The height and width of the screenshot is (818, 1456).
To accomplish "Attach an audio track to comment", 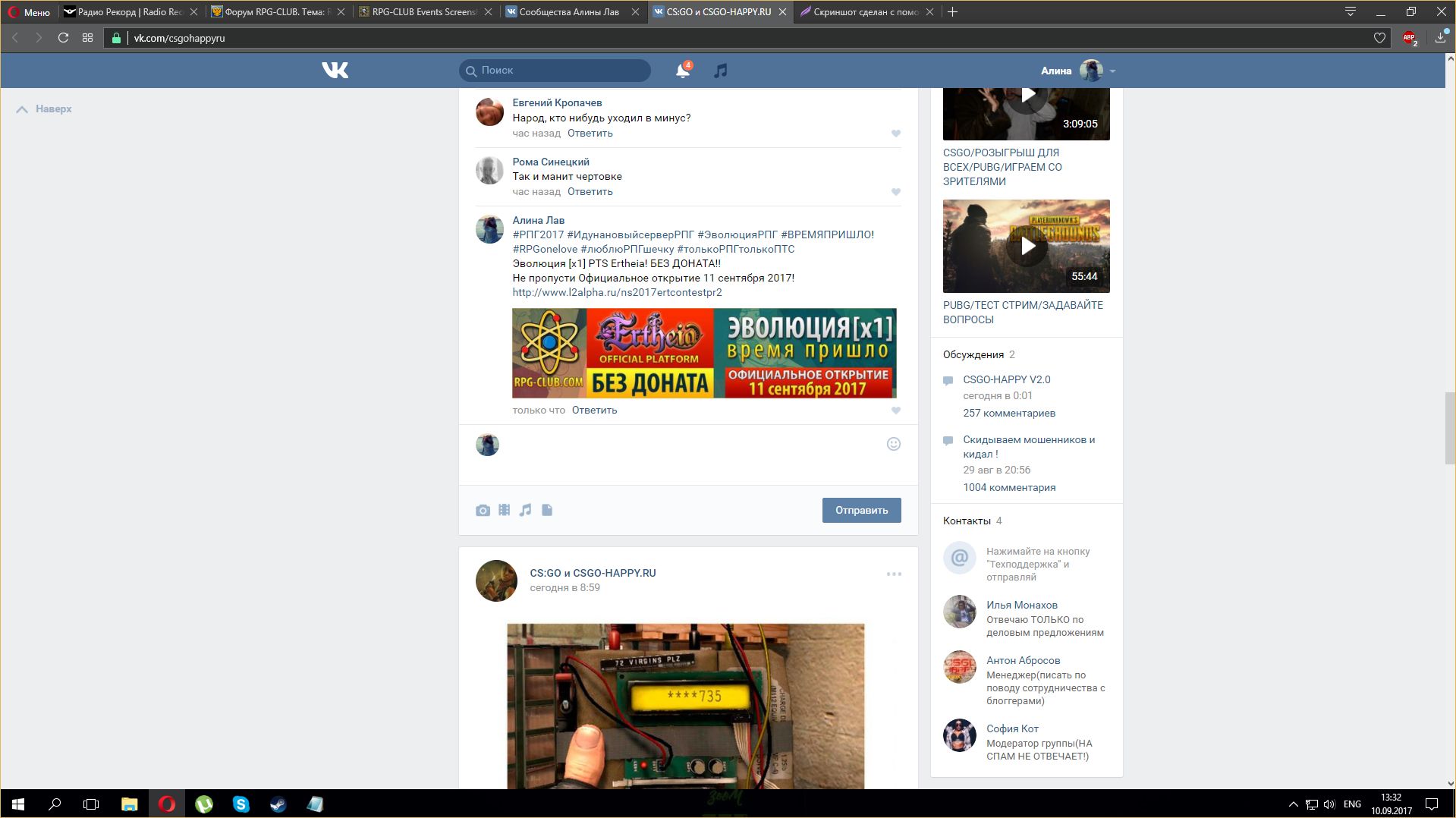I will [x=525, y=510].
